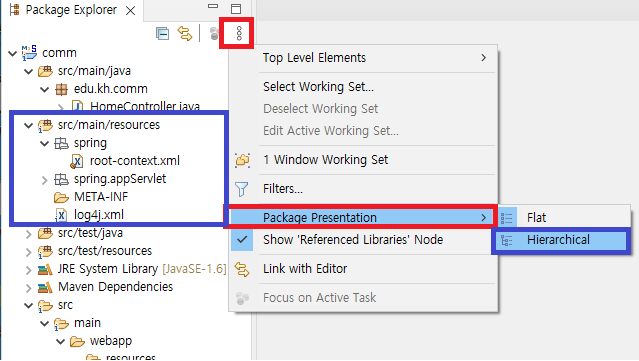Click the Focus on Active Task toolbar icon
Screen dimensions: 639x361
[214, 33]
